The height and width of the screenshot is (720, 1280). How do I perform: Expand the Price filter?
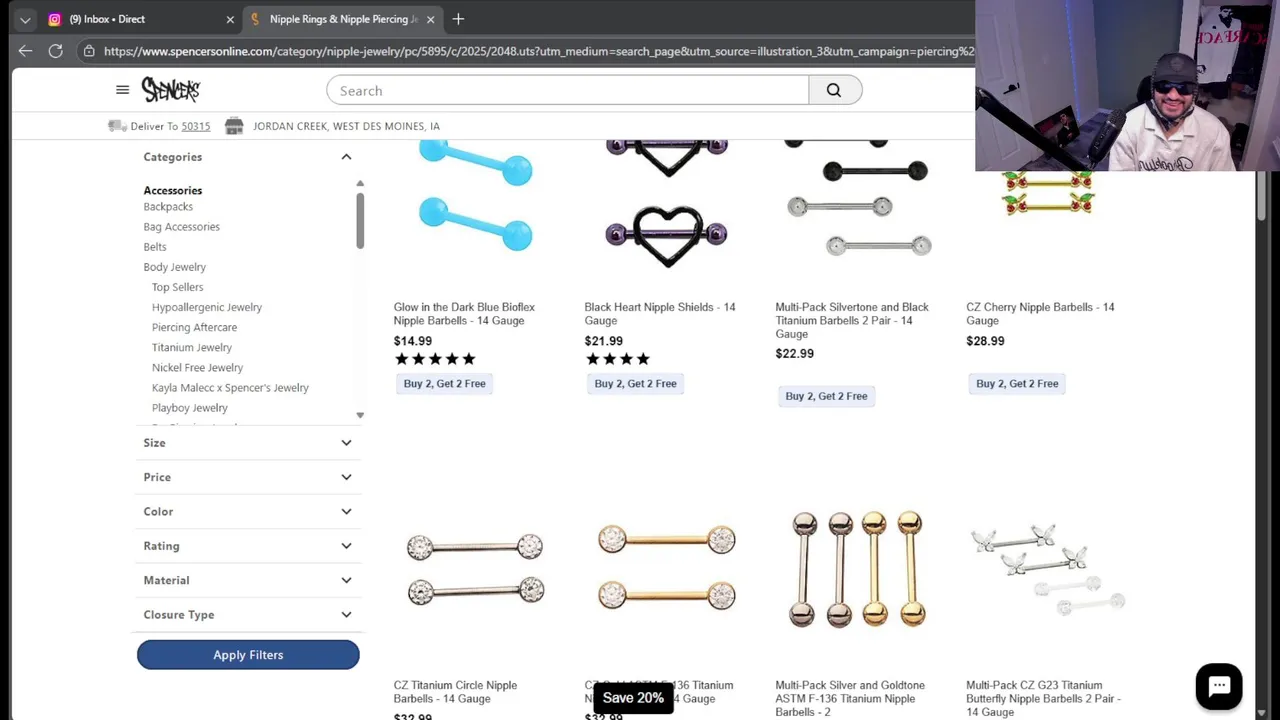(x=248, y=477)
